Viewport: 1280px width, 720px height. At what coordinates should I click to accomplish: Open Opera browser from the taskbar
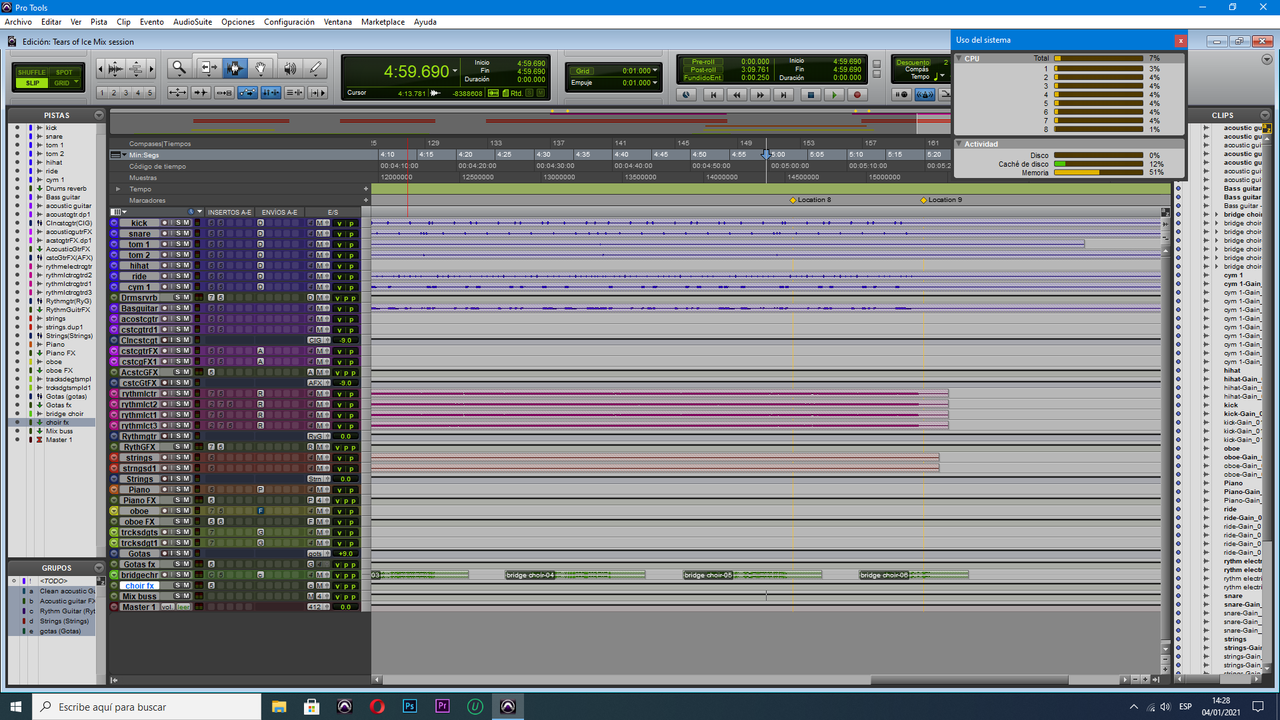[377, 706]
